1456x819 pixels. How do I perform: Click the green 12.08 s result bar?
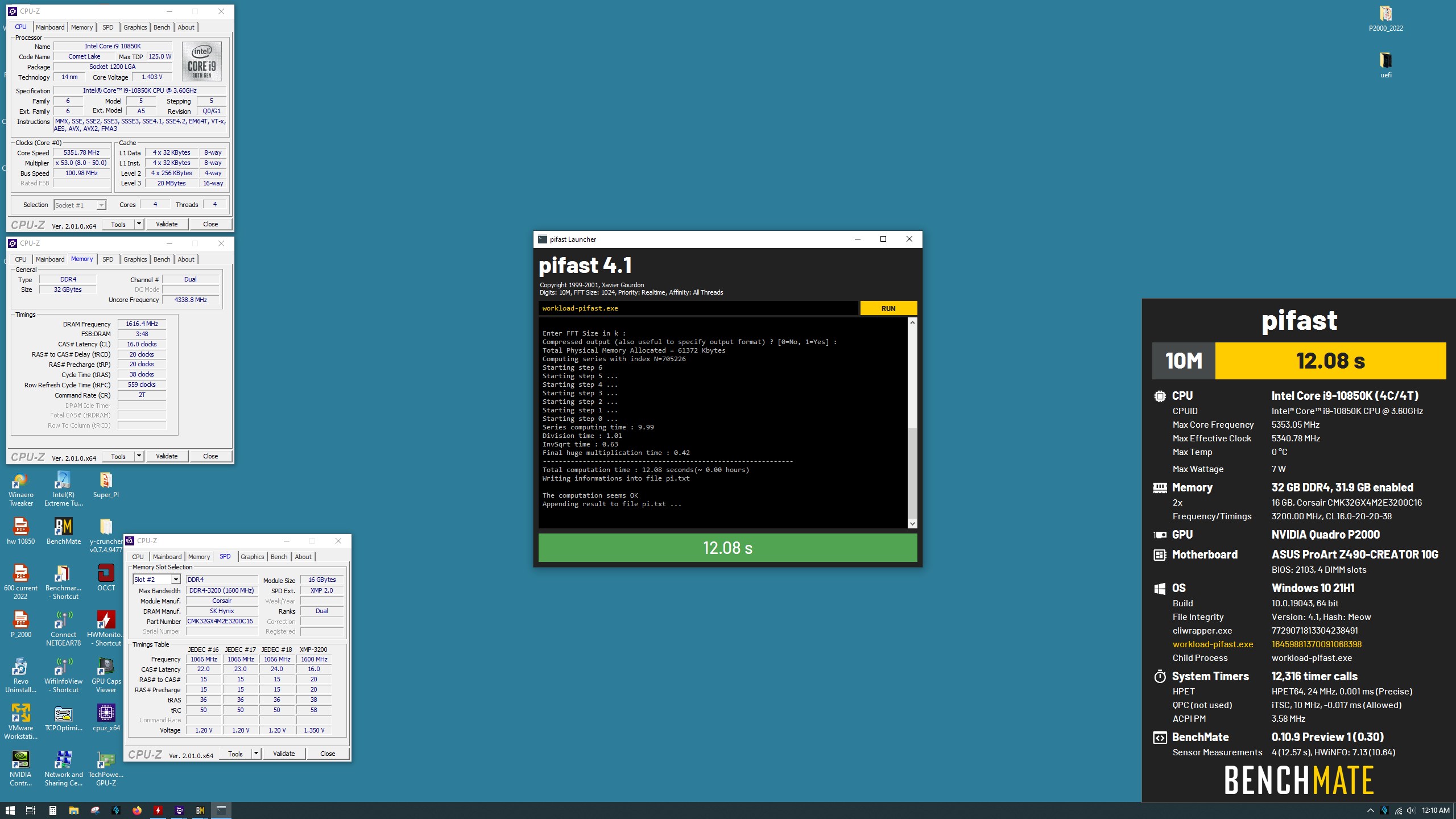tap(727, 548)
